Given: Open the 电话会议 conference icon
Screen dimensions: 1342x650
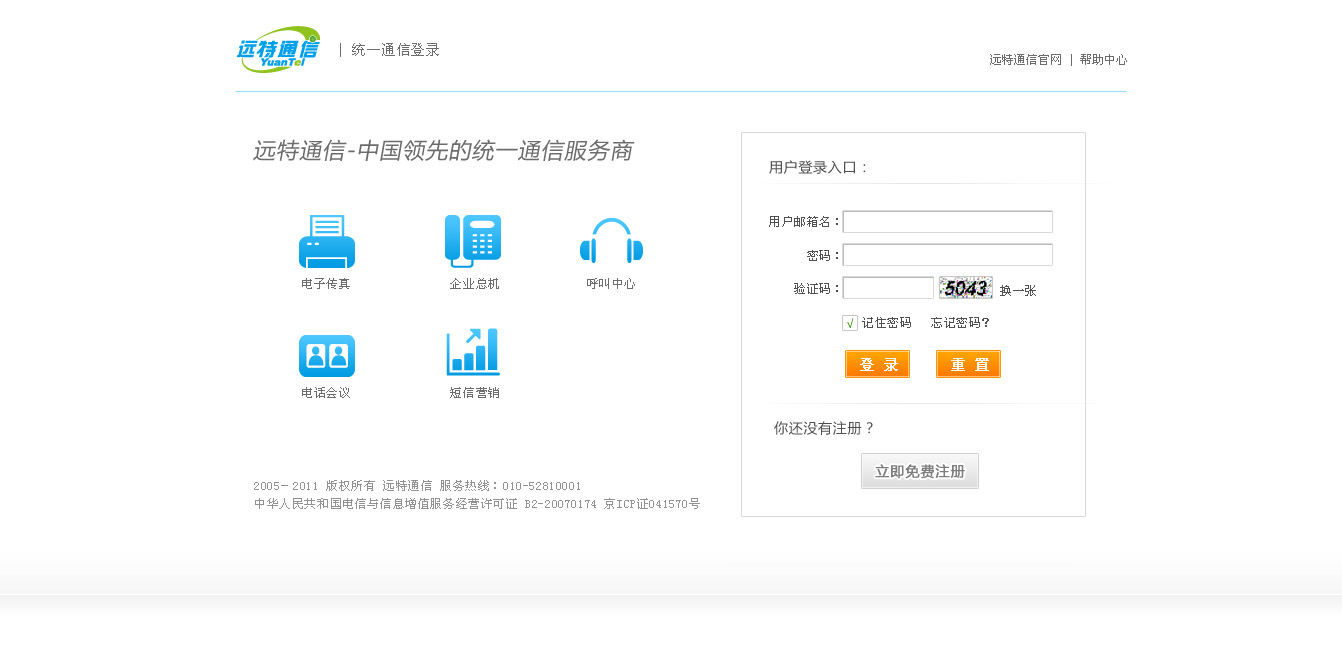Looking at the screenshot, I should point(327,355).
